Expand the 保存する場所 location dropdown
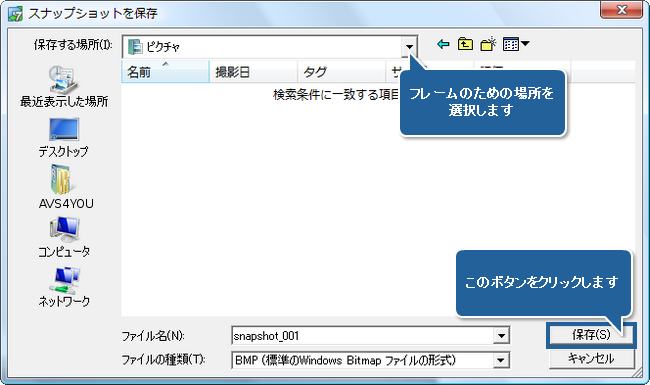Image resolution: width=650 pixels, height=385 pixels. coord(409,46)
